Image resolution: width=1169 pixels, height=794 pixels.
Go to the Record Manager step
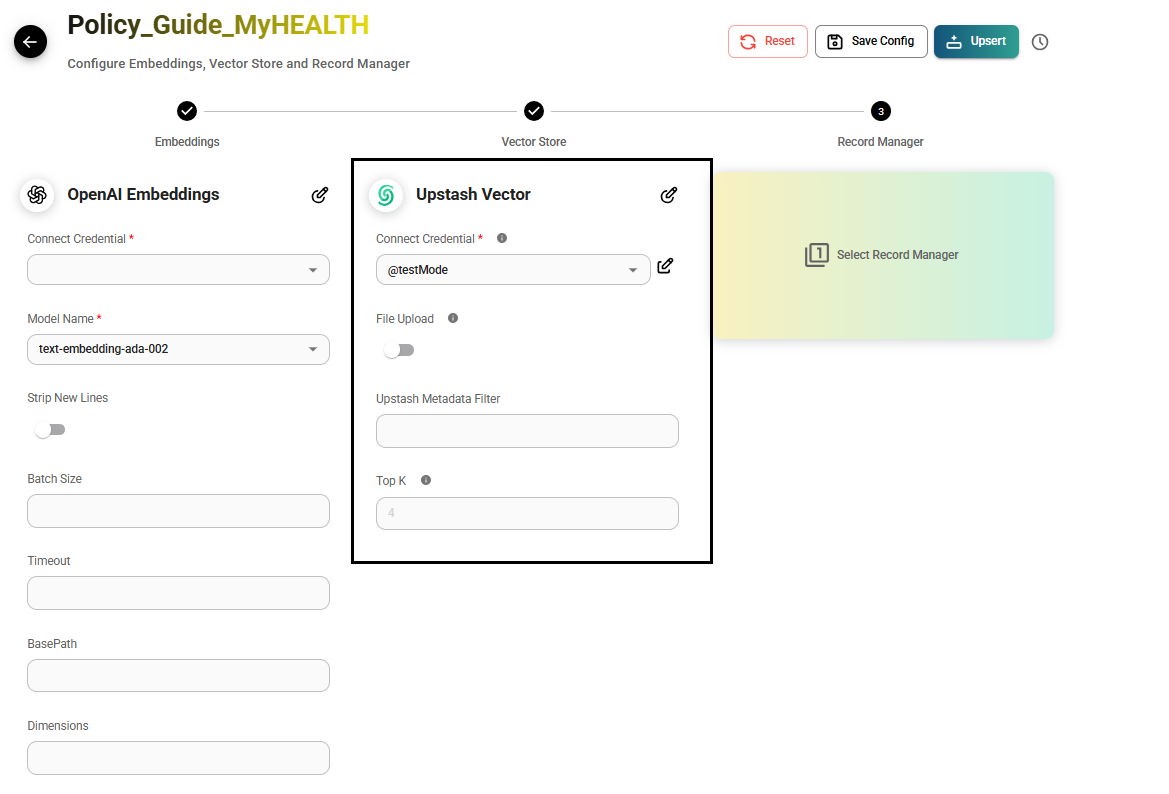[x=880, y=111]
